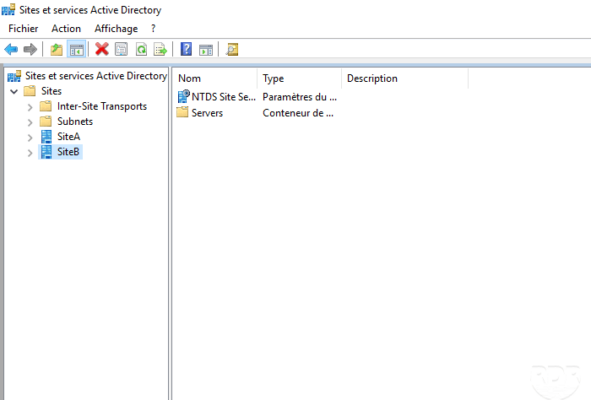Sort by the Type column header
This screenshot has height=400, width=591.
tap(300, 78)
